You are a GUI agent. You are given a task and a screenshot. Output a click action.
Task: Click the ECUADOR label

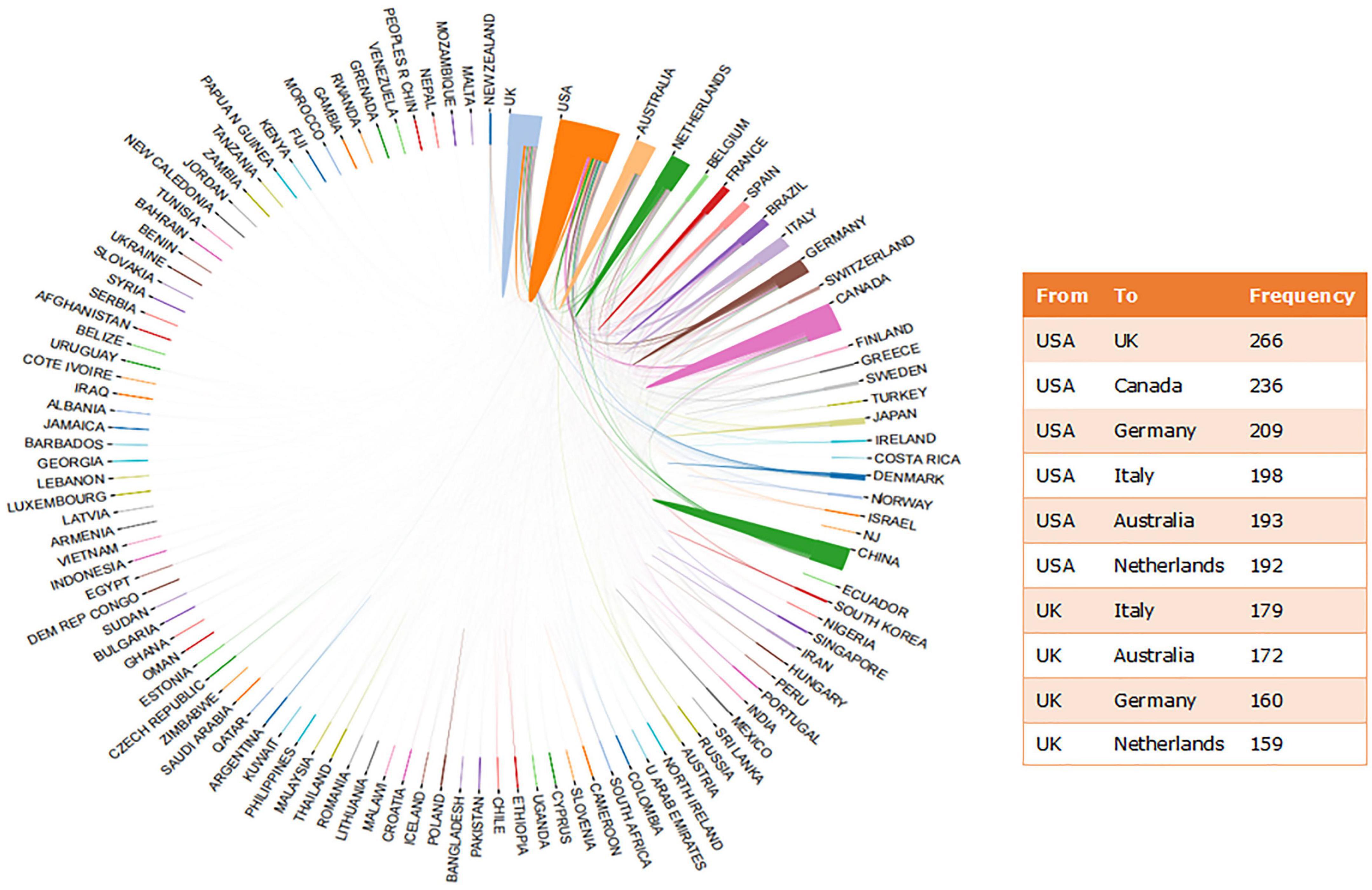tap(875, 601)
